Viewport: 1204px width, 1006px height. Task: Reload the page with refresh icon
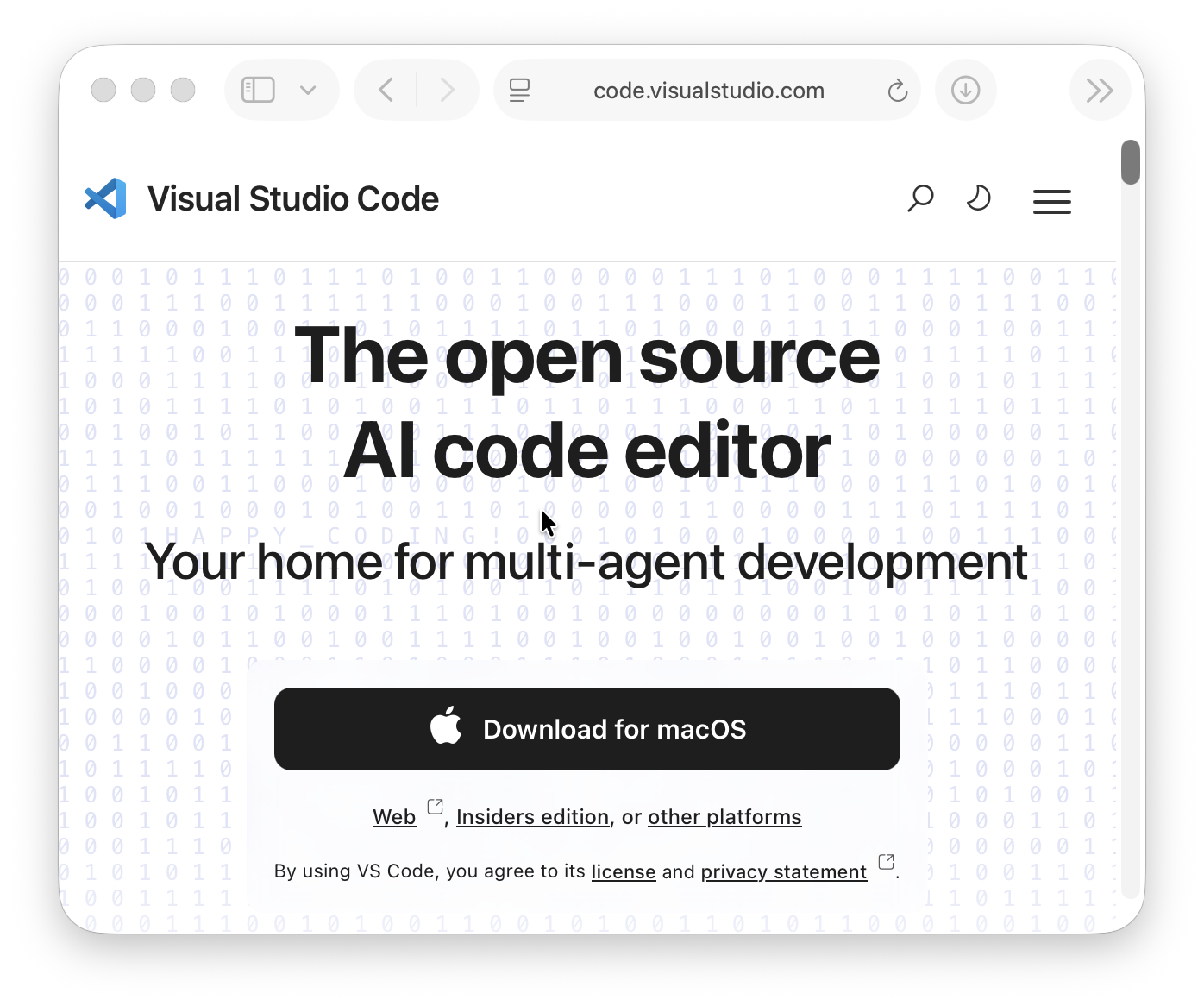click(x=898, y=90)
